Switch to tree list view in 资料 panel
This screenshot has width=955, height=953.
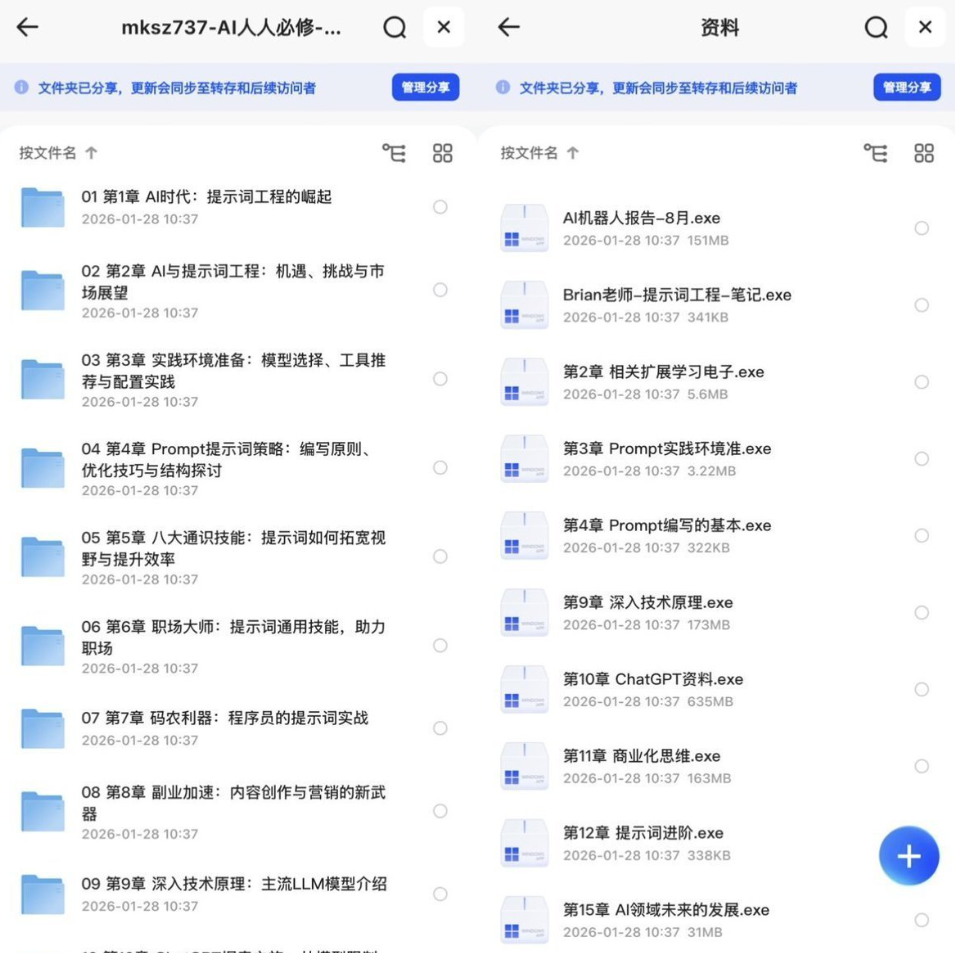coord(876,153)
